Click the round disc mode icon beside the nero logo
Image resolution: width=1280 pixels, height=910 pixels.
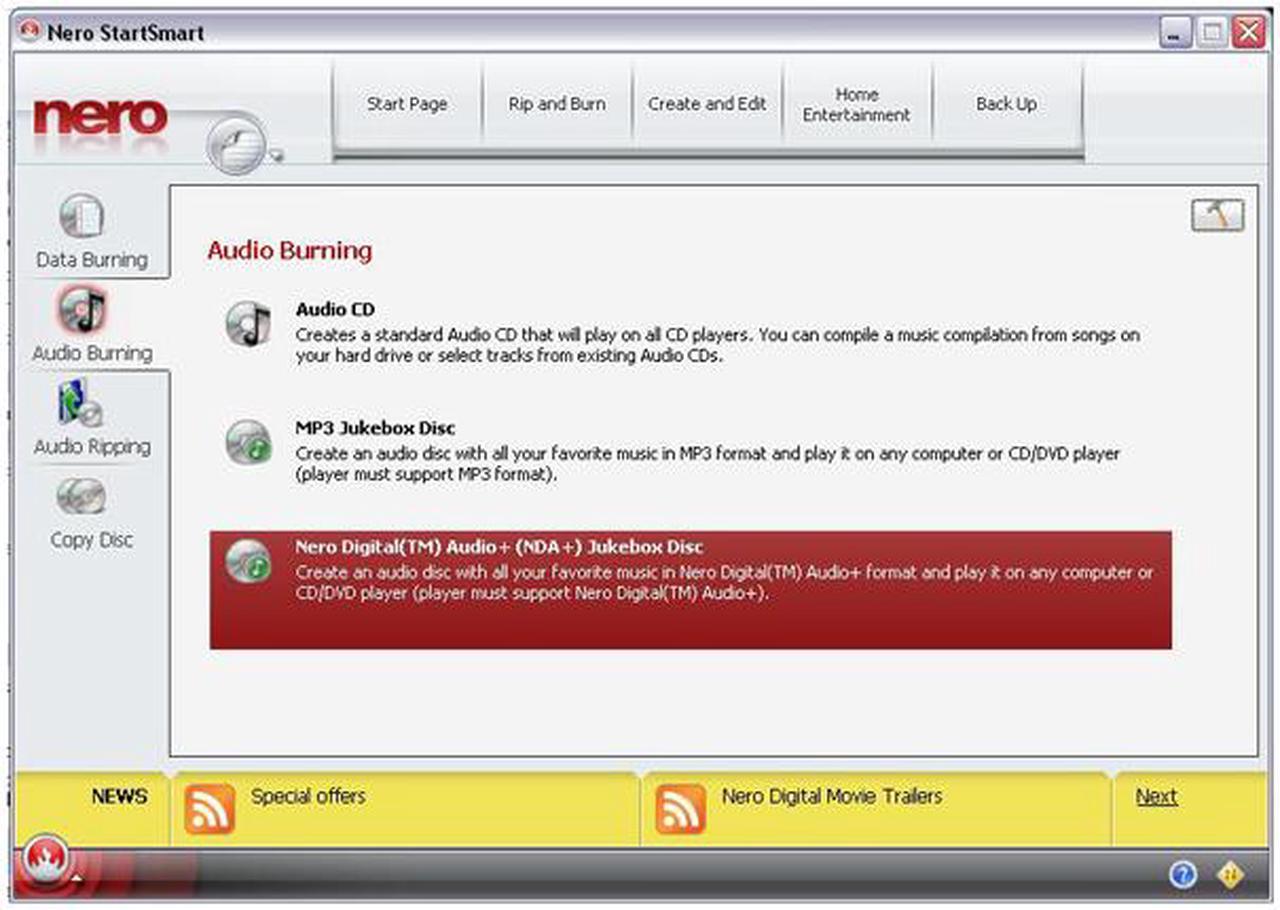pyautogui.click(x=236, y=143)
